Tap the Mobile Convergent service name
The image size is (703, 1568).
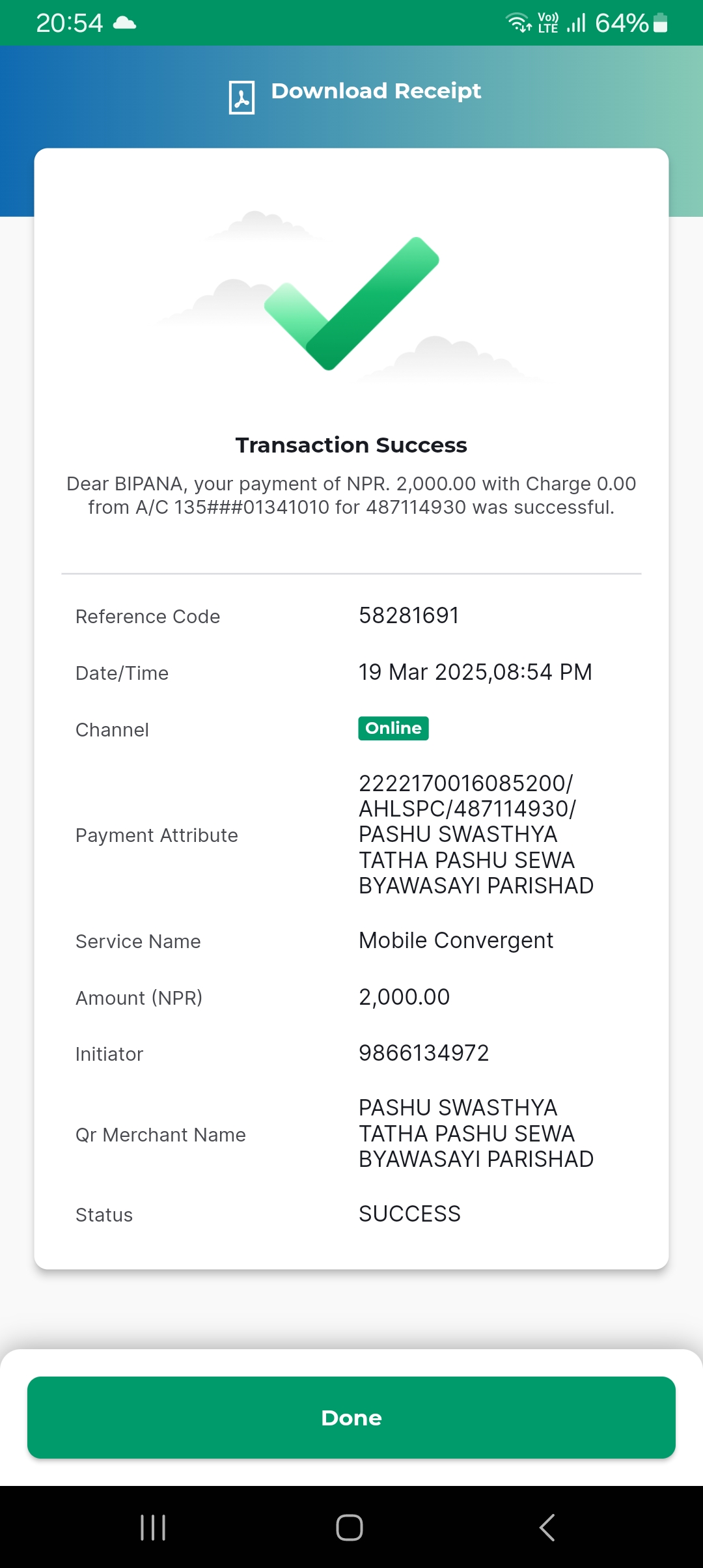(456, 940)
